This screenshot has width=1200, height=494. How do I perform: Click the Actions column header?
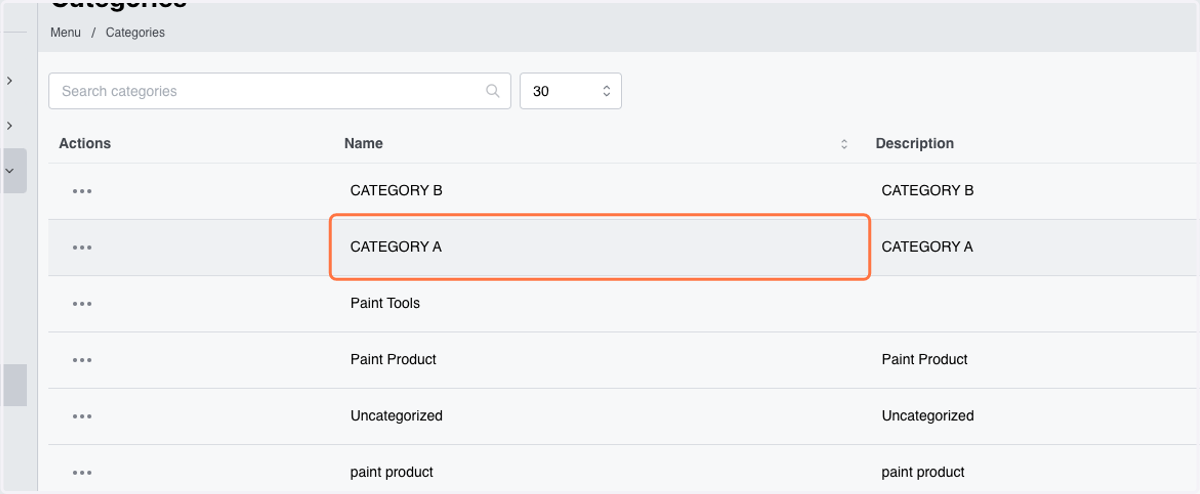(x=85, y=144)
